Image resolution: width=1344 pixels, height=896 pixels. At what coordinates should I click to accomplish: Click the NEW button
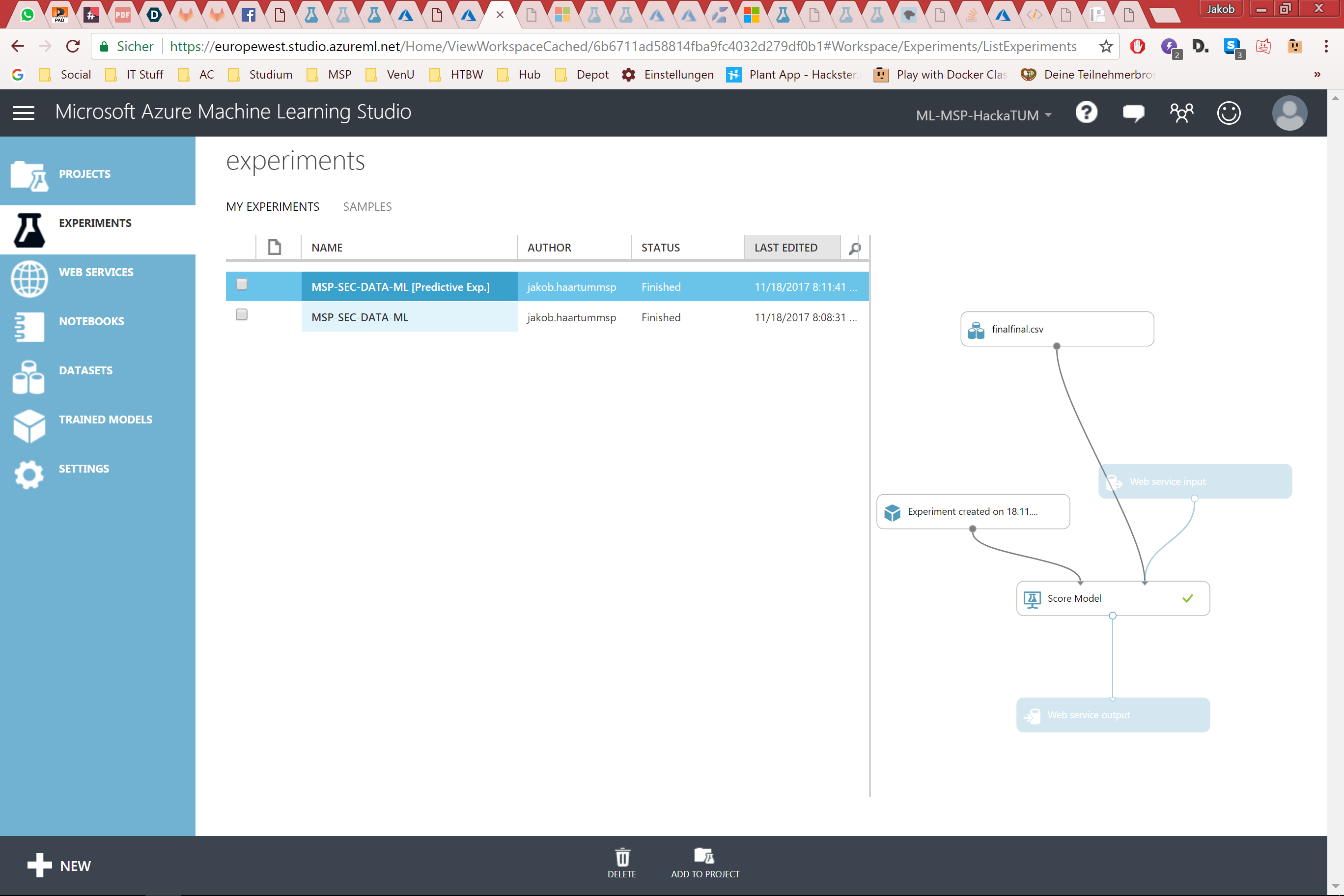(59, 865)
